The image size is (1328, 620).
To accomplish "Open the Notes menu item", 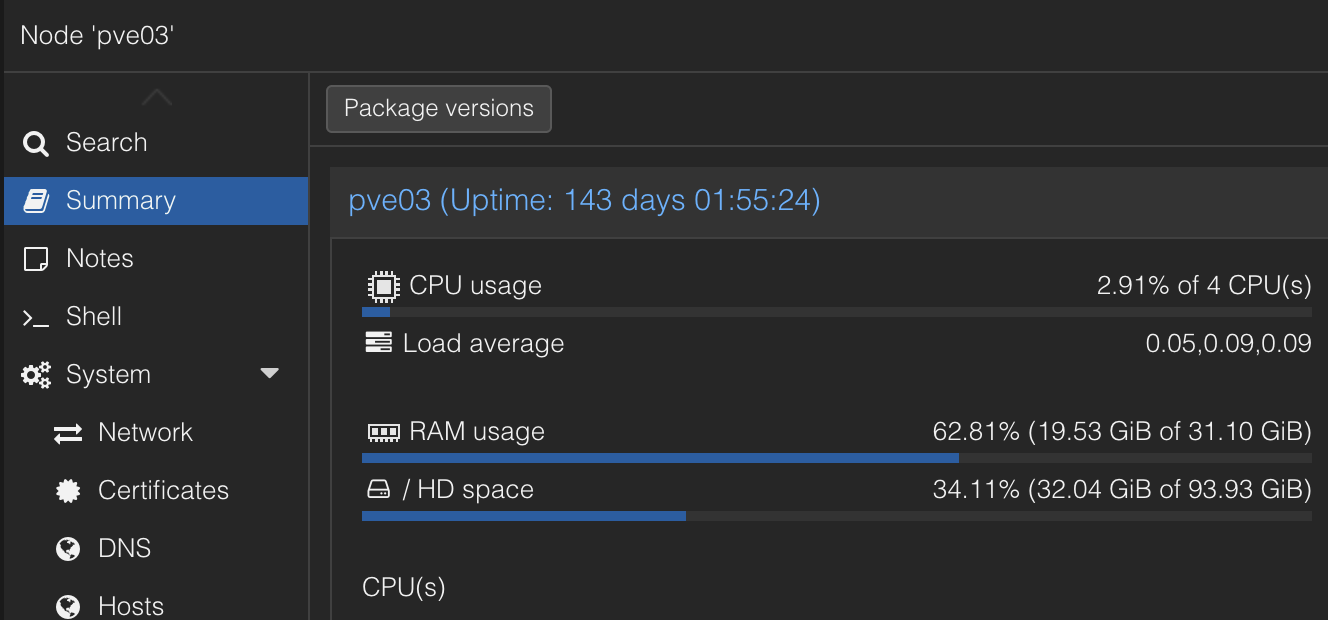I will [x=100, y=259].
